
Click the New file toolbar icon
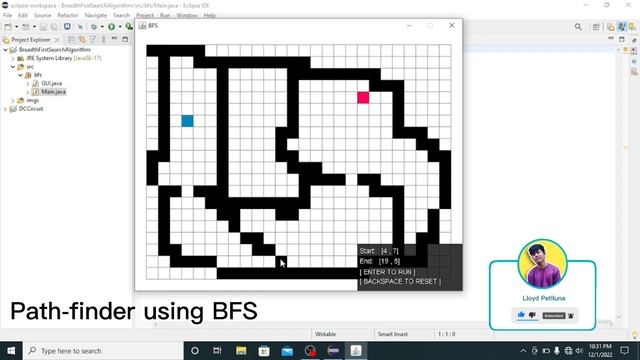tap(8, 27)
